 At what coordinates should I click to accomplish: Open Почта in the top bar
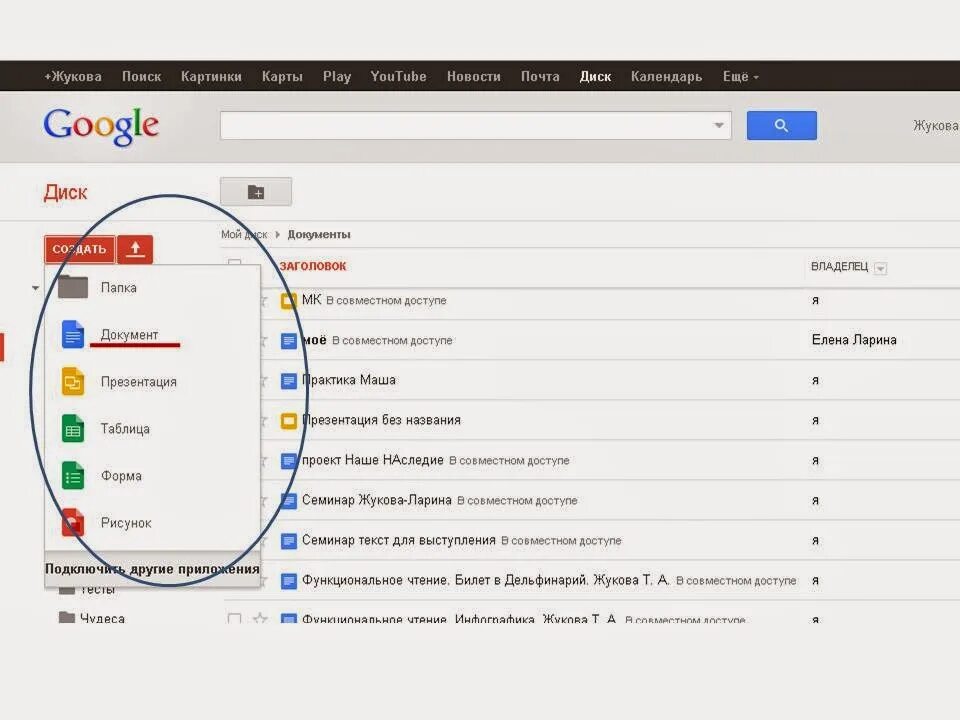[540, 77]
